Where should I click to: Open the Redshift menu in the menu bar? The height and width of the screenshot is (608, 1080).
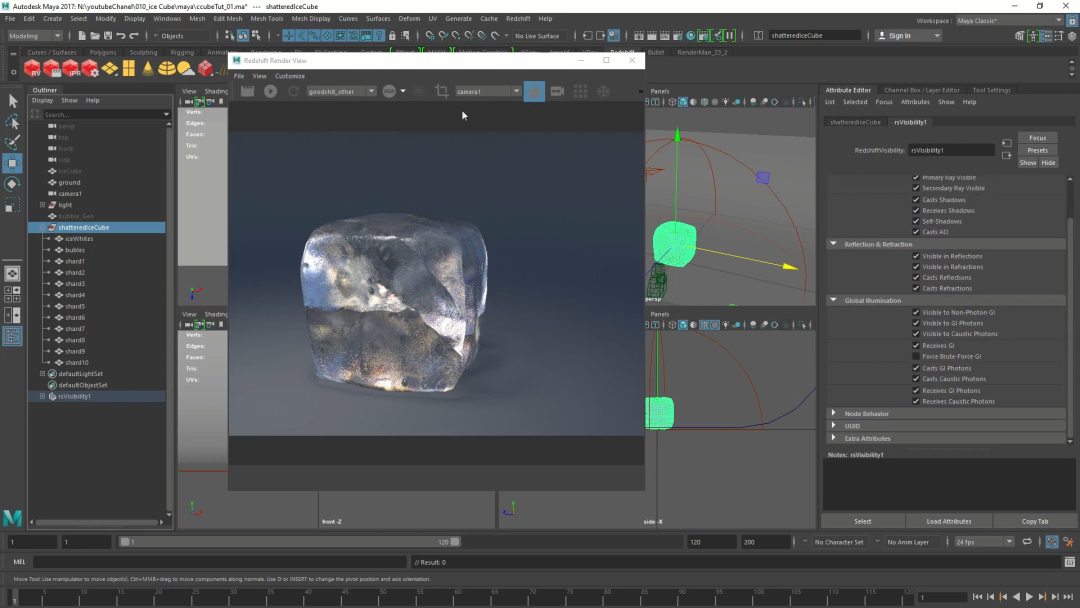click(518, 19)
